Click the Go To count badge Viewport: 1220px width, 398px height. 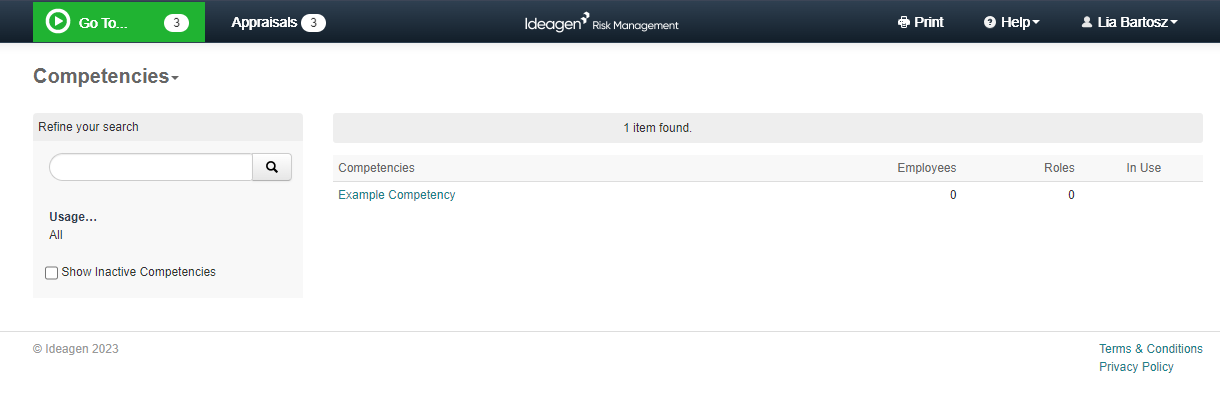tap(176, 22)
